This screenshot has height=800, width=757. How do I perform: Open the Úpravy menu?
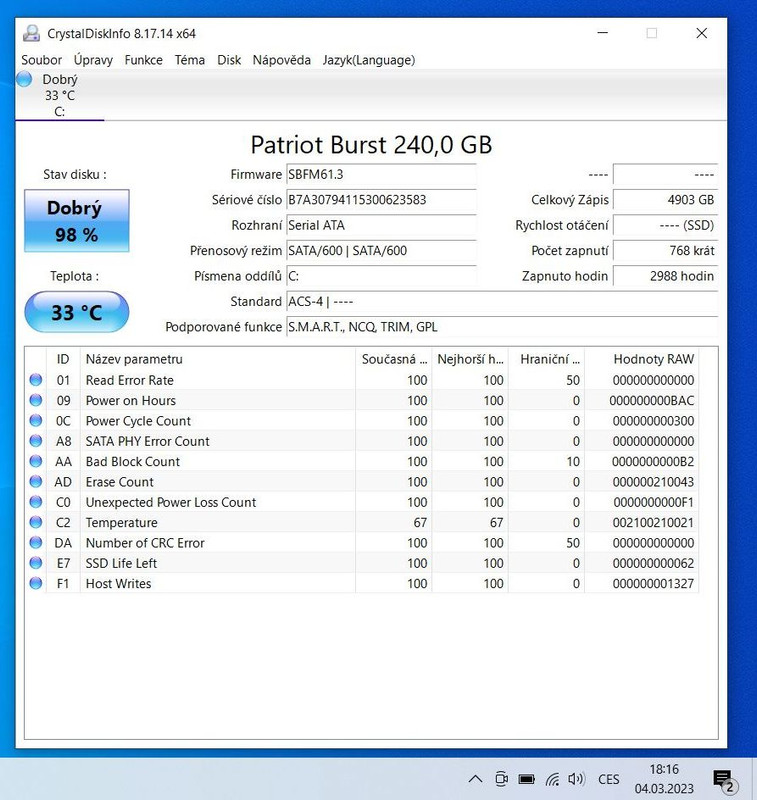point(93,60)
